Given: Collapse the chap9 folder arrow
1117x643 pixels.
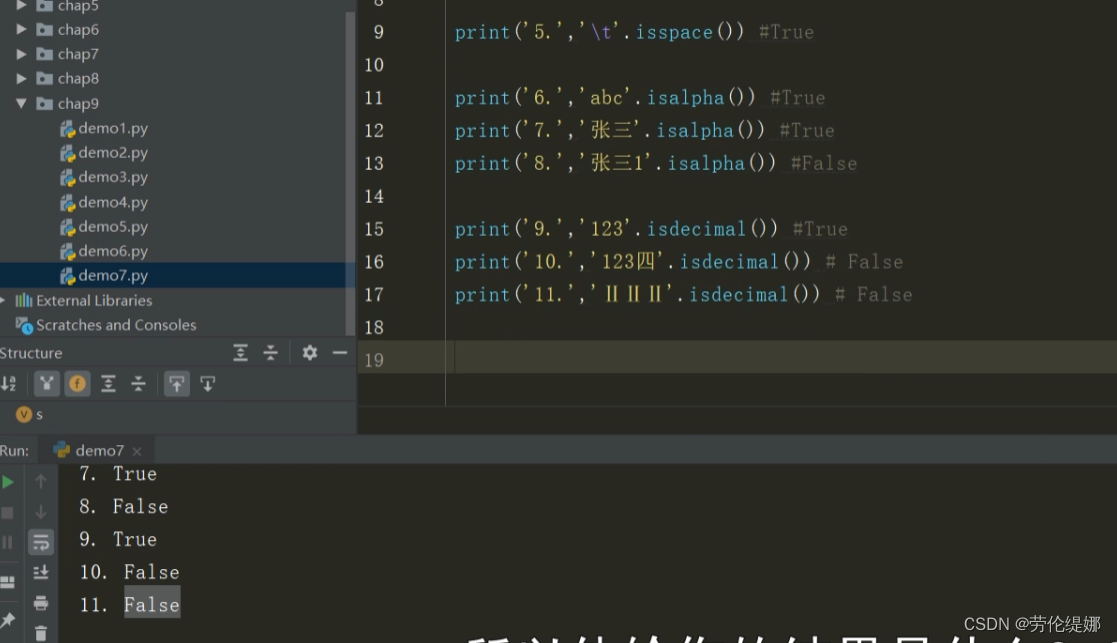Looking at the screenshot, I should (21, 103).
